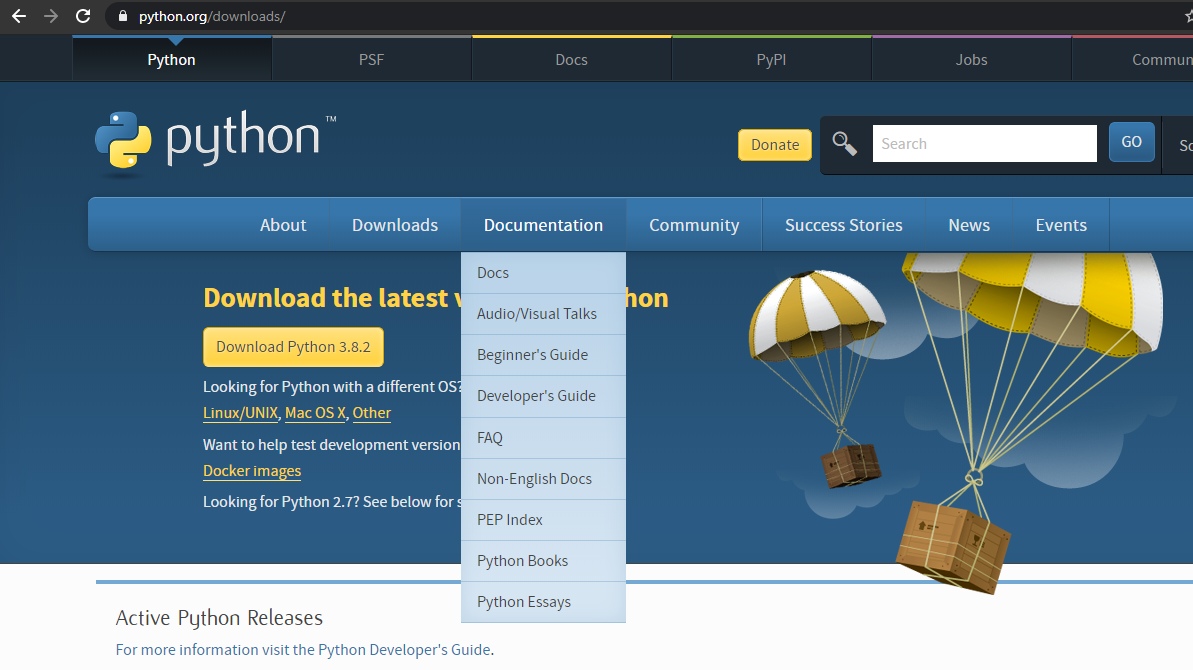Open the About navigation menu
Screen dimensions: 1193x670
pyautogui.click(x=282, y=224)
